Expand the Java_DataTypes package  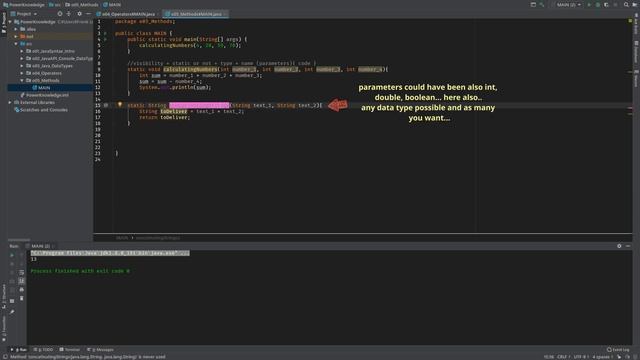click(22, 66)
